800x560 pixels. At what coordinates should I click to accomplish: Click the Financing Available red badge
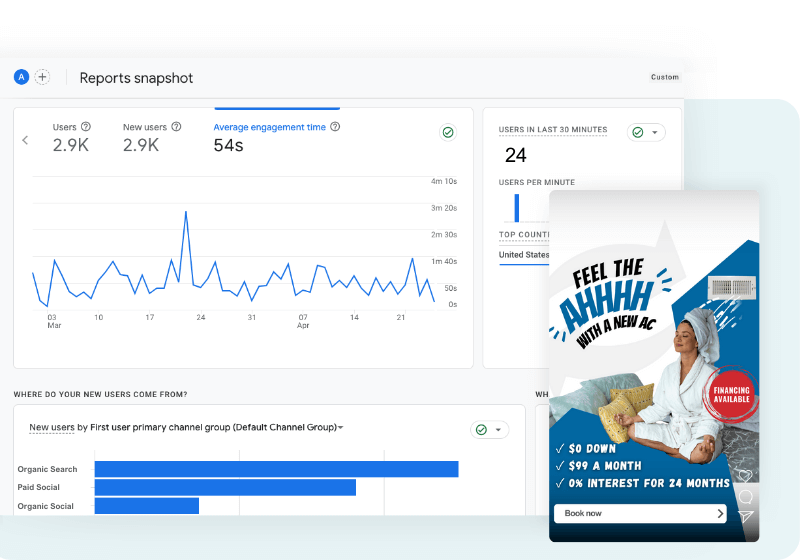tap(731, 395)
